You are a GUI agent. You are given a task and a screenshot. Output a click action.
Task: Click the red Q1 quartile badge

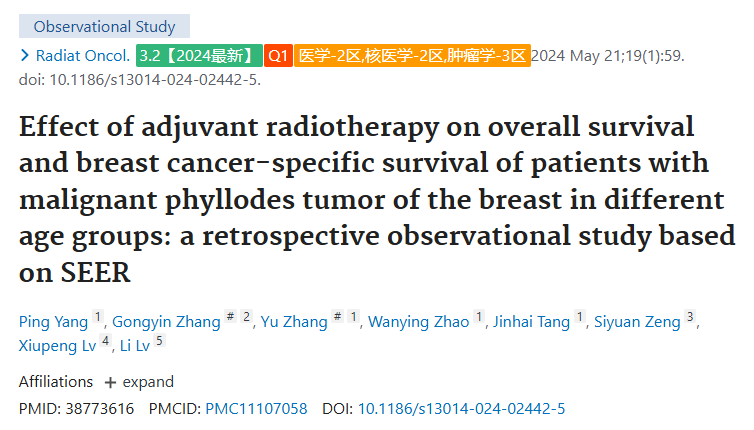coord(278,56)
